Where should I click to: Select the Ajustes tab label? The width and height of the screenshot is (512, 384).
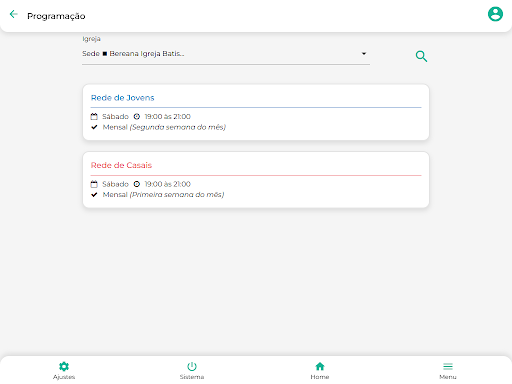[x=64, y=377]
